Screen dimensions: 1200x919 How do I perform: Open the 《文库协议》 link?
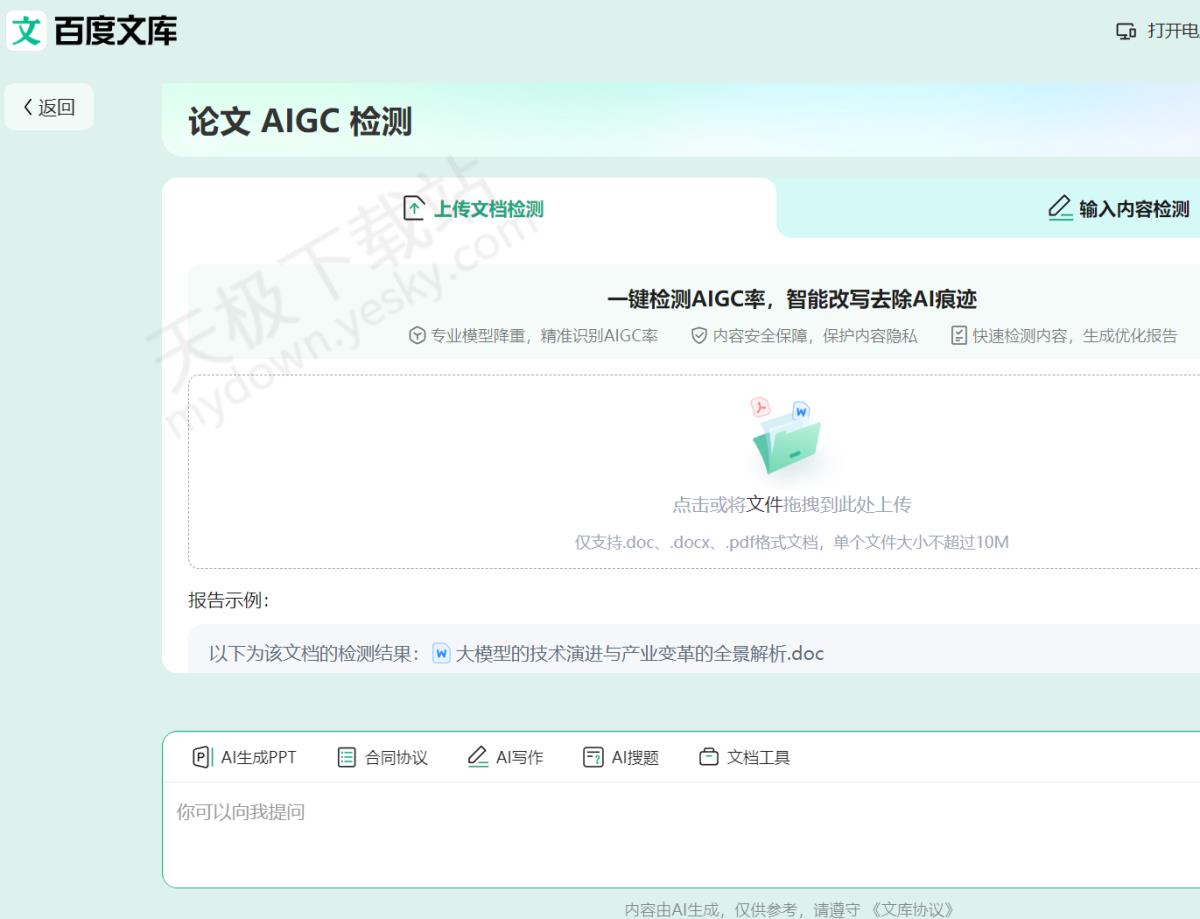[x=913, y=909]
